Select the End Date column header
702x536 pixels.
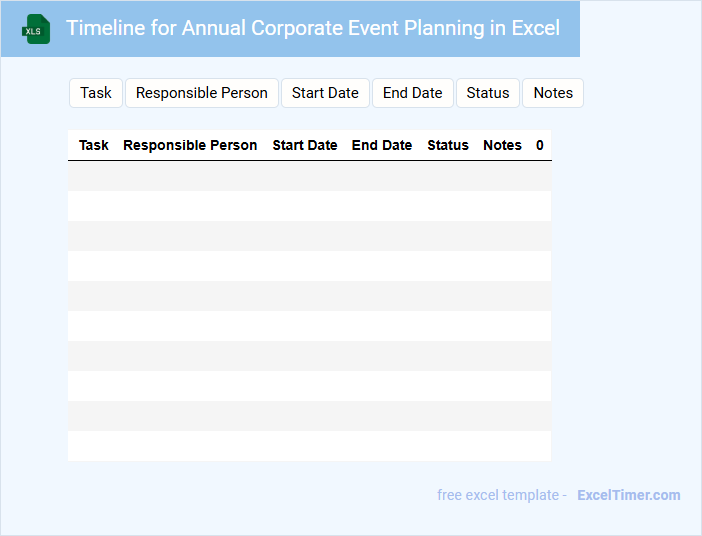tap(382, 145)
